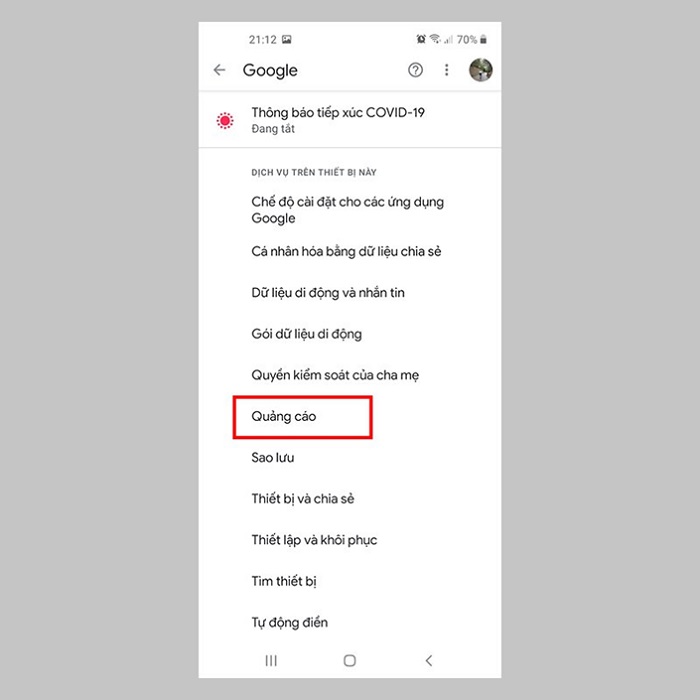Open Dữ liệu di động và nhắn tin
The width and height of the screenshot is (700, 700).
(350, 293)
